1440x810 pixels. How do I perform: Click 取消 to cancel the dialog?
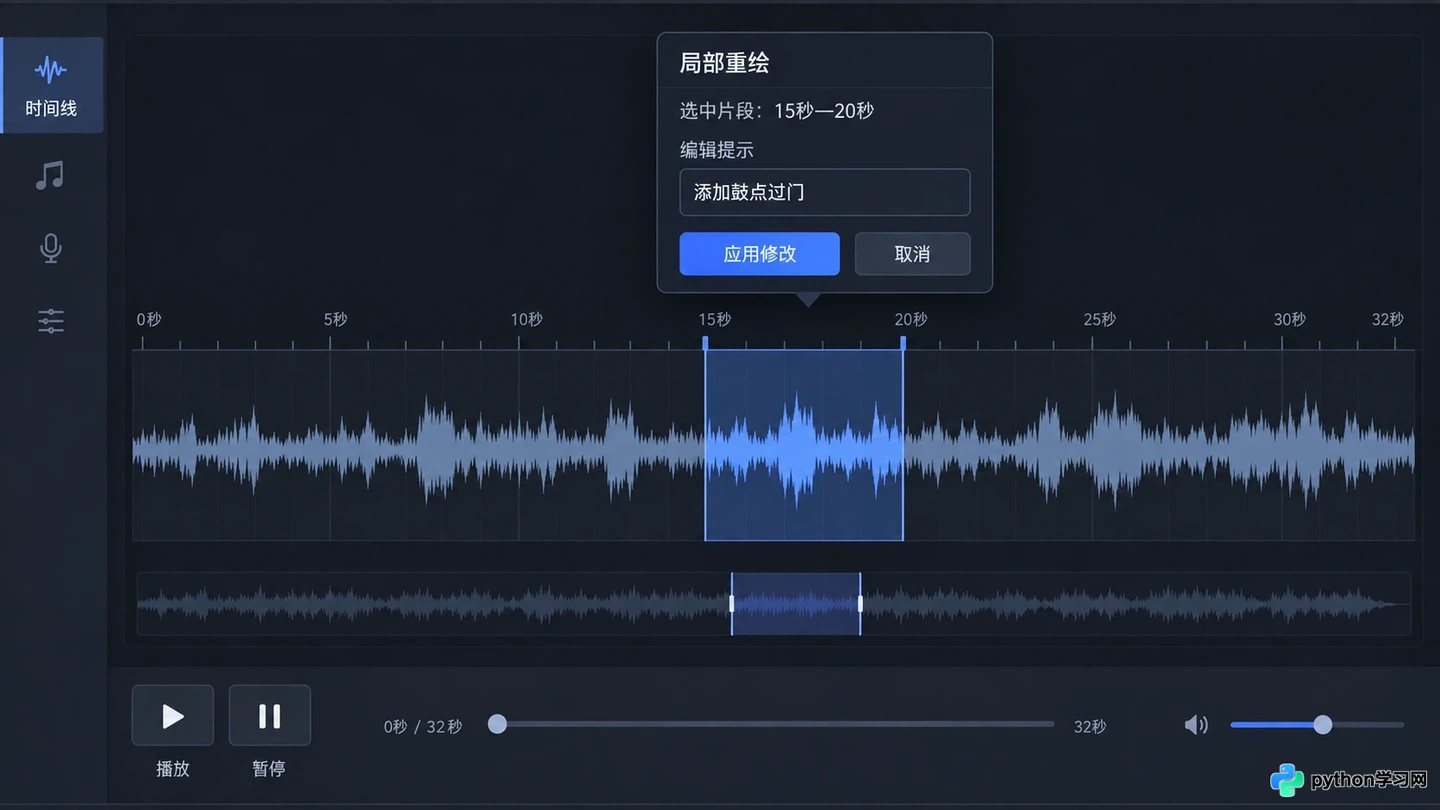pos(912,254)
